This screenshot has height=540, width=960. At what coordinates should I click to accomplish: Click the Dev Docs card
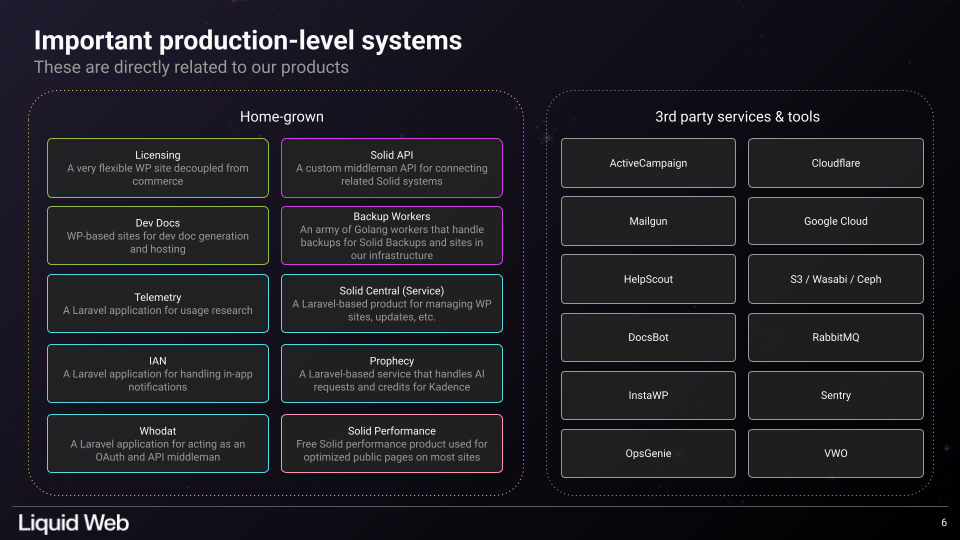point(158,236)
